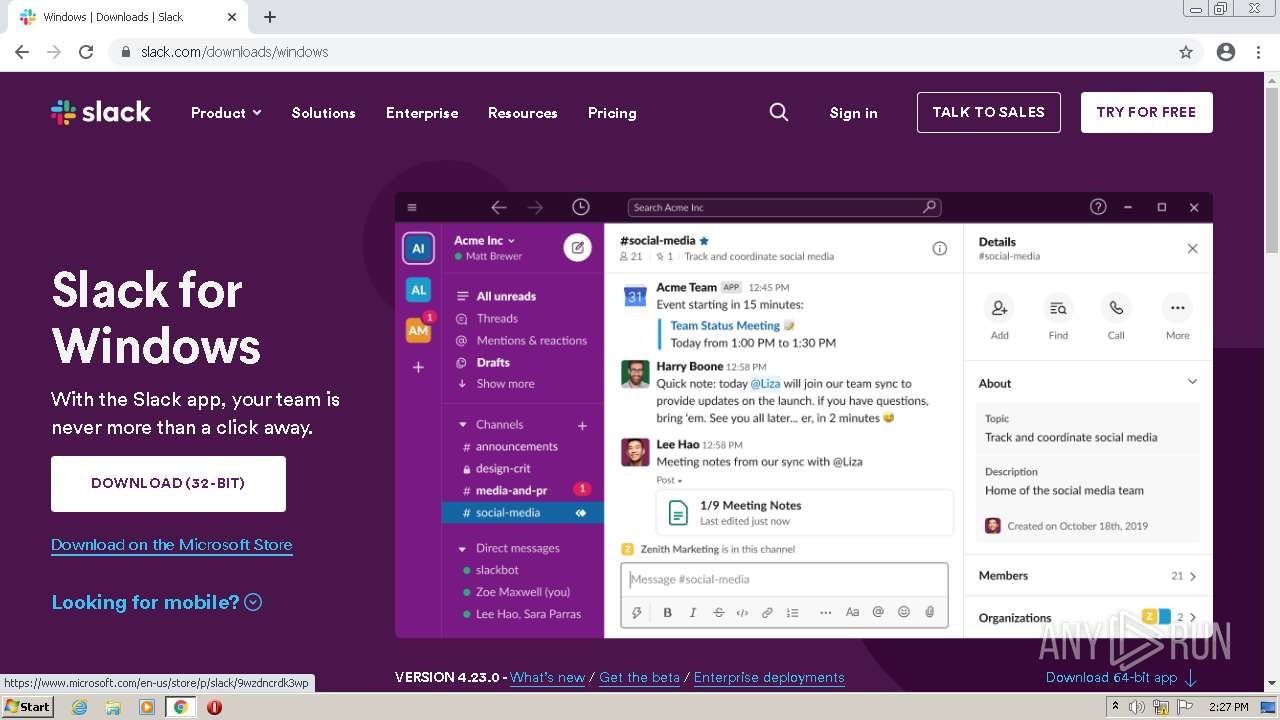The image size is (1280, 720).
Task: Click the Message #social-media input
Action: pos(784,579)
